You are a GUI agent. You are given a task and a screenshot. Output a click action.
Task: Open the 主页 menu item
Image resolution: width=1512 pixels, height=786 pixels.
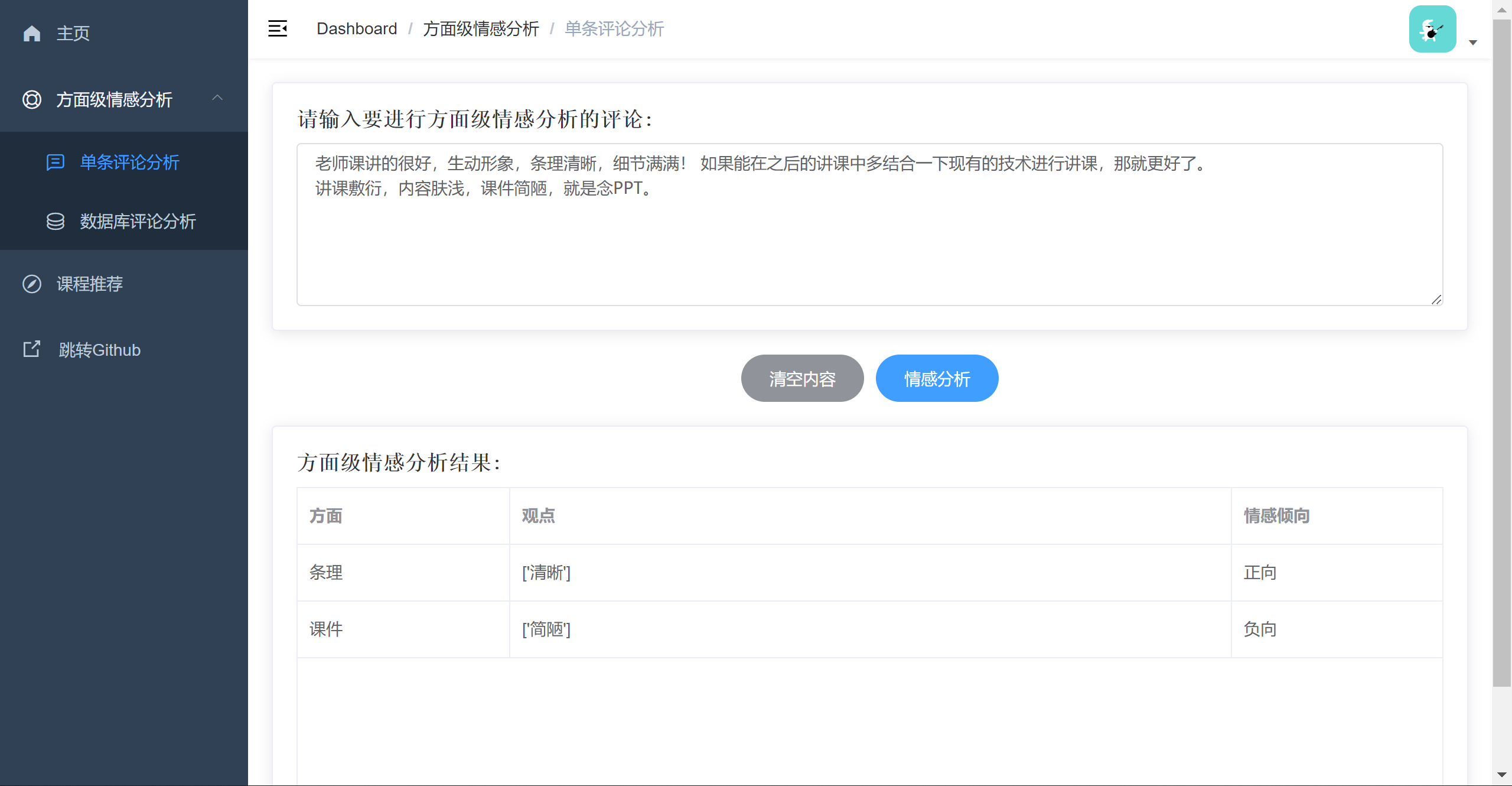[73, 34]
